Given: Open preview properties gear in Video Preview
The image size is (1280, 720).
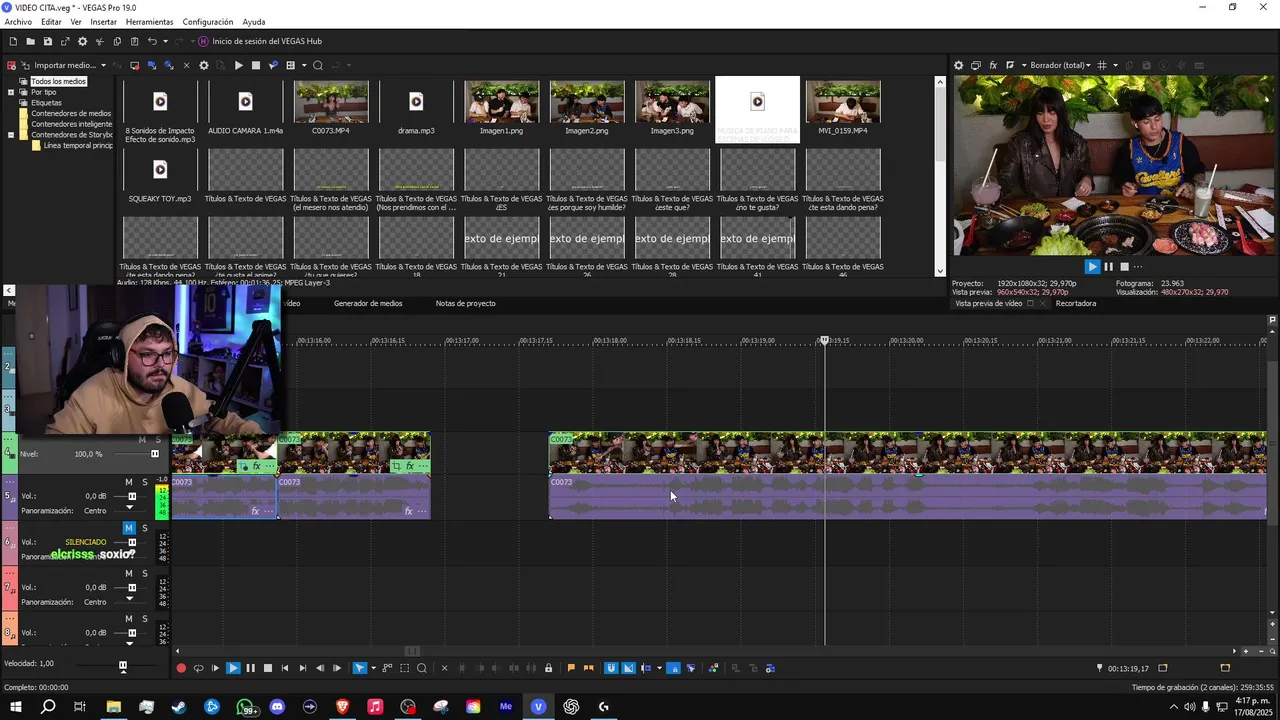Looking at the screenshot, I should [x=958, y=65].
